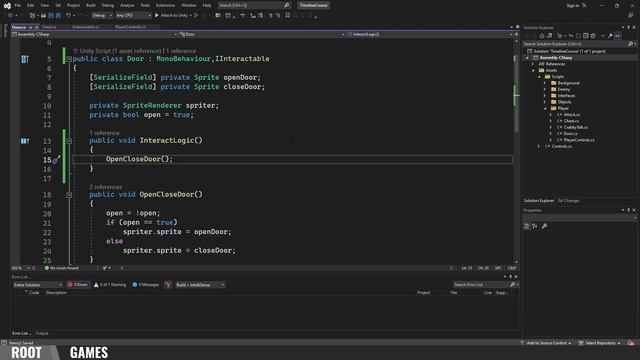Toggle pin on the Door.cs tab
Screen dimensions: 640x360
[x=30, y=27]
